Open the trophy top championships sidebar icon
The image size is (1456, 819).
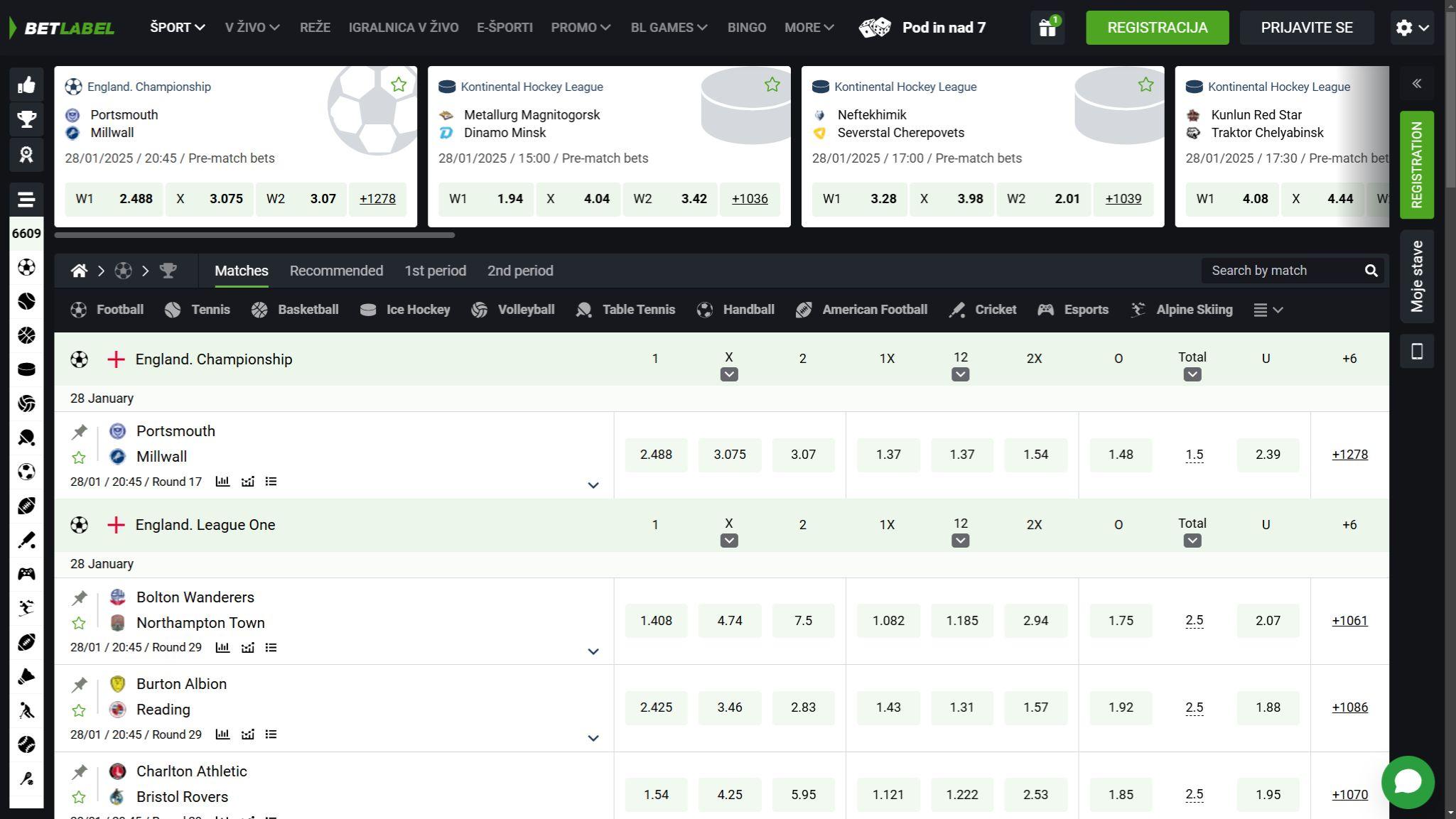(x=26, y=119)
